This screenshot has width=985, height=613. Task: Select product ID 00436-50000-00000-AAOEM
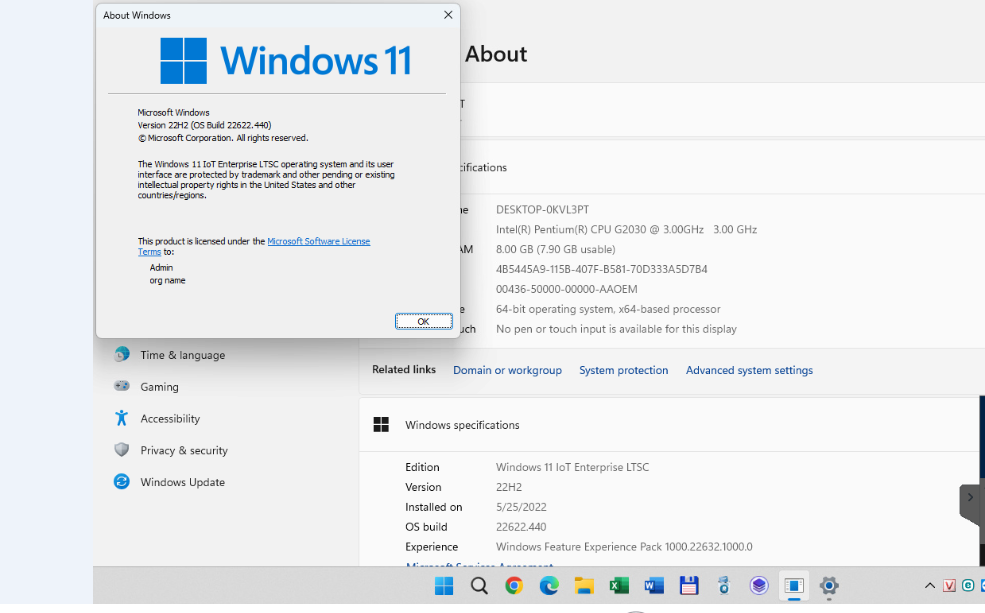click(x=567, y=290)
